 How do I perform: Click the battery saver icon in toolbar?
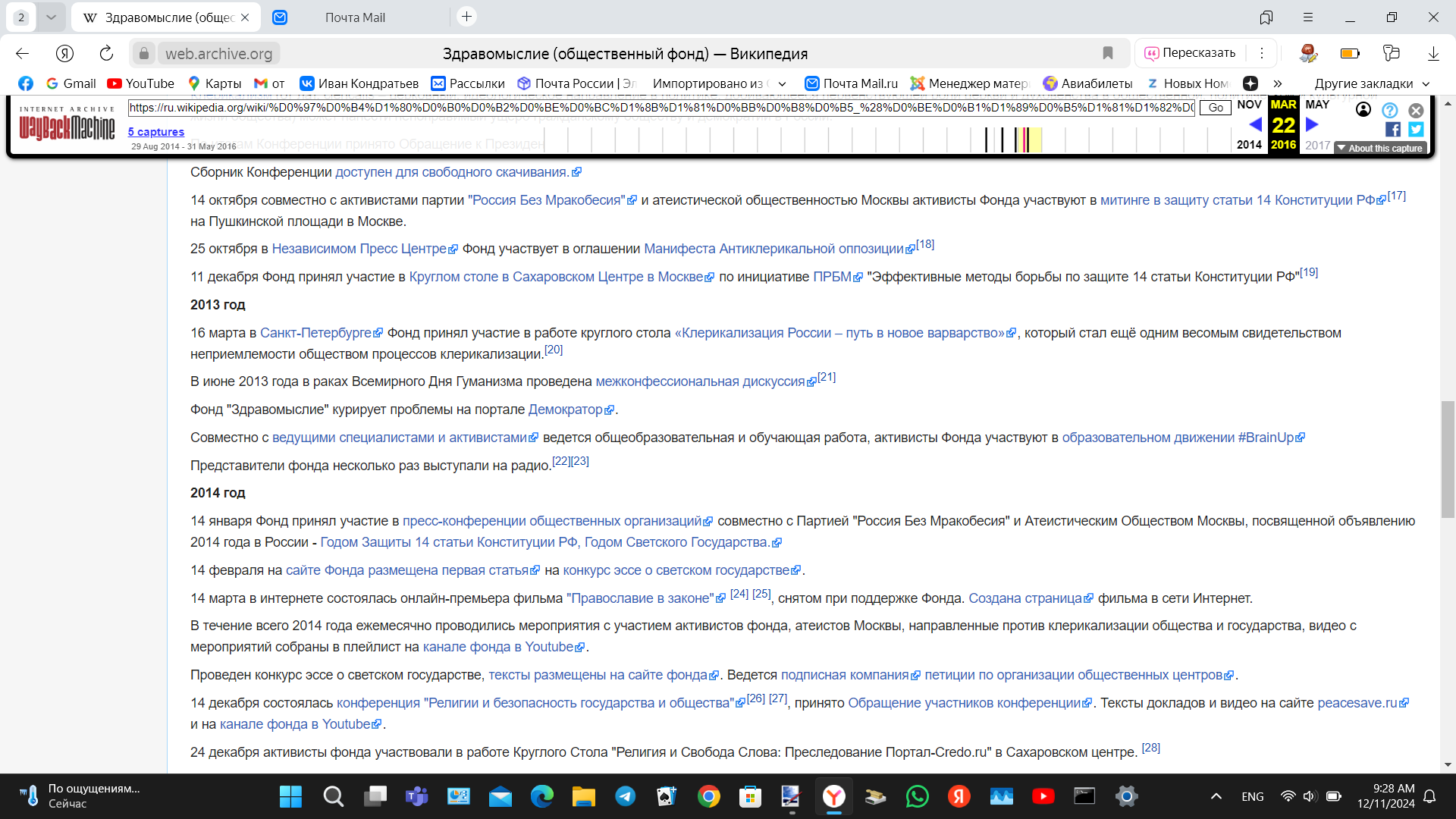[1350, 53]
